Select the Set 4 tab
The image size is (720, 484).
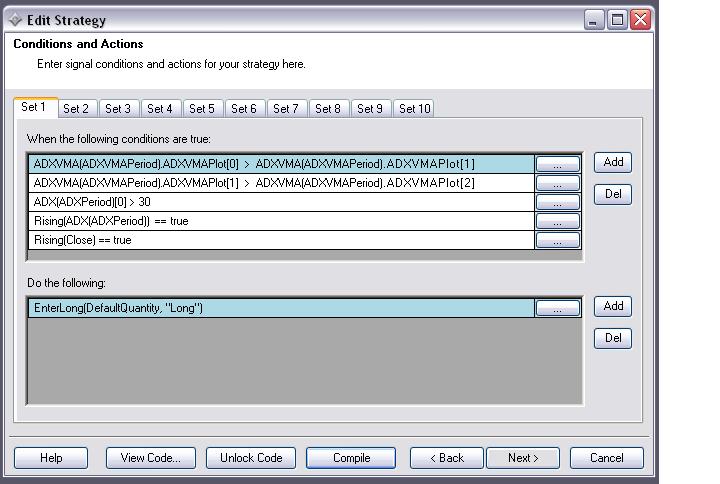[161, 109]
